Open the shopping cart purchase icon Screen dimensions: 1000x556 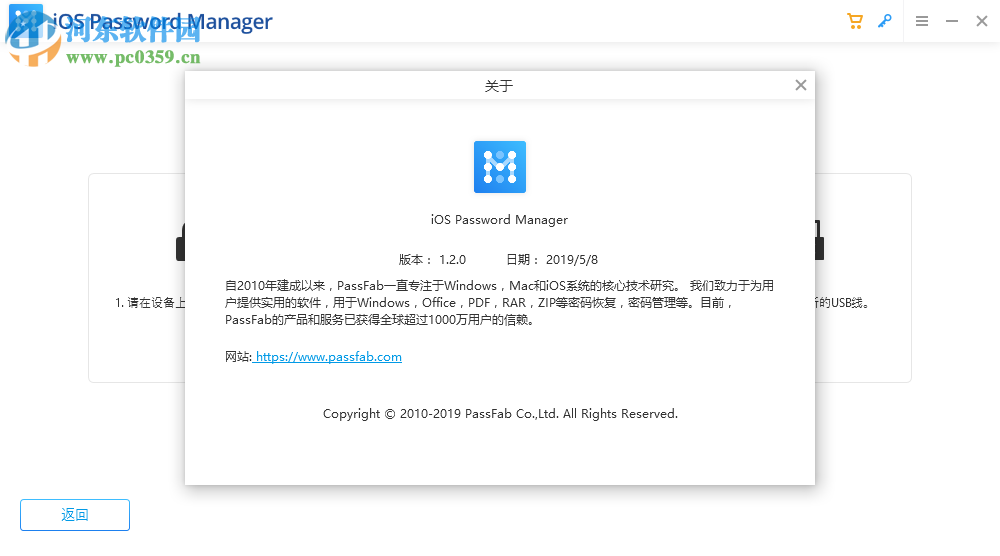coord(855,21)
